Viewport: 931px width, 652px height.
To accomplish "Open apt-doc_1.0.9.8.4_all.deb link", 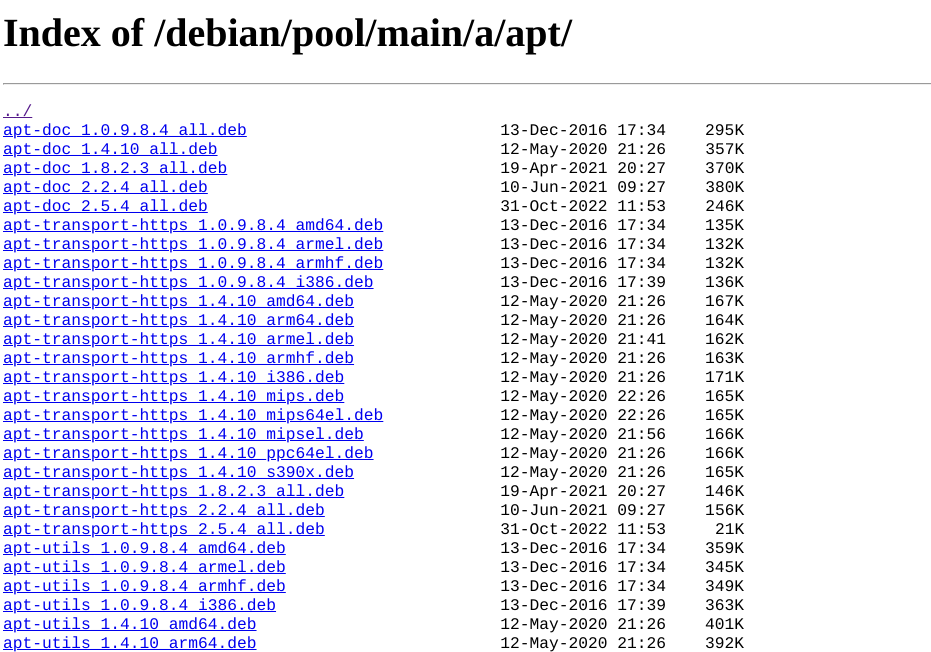I will tap(125, 130).
